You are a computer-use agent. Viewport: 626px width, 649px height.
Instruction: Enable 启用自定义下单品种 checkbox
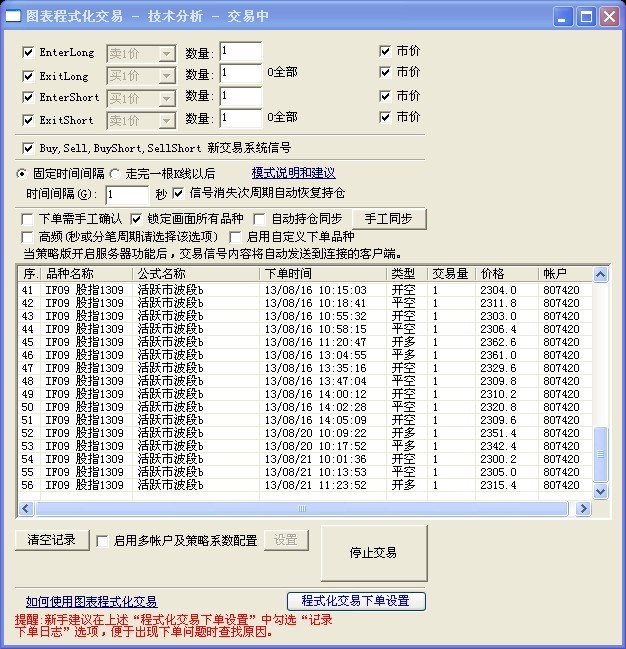[235, 237]
